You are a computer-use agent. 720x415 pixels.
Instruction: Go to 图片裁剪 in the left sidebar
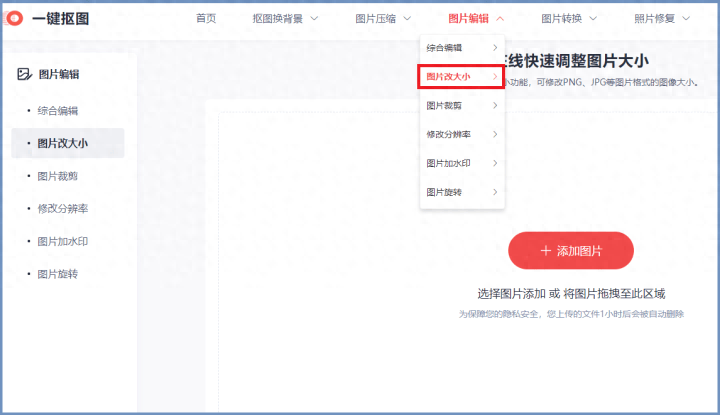tap(57, 176)
